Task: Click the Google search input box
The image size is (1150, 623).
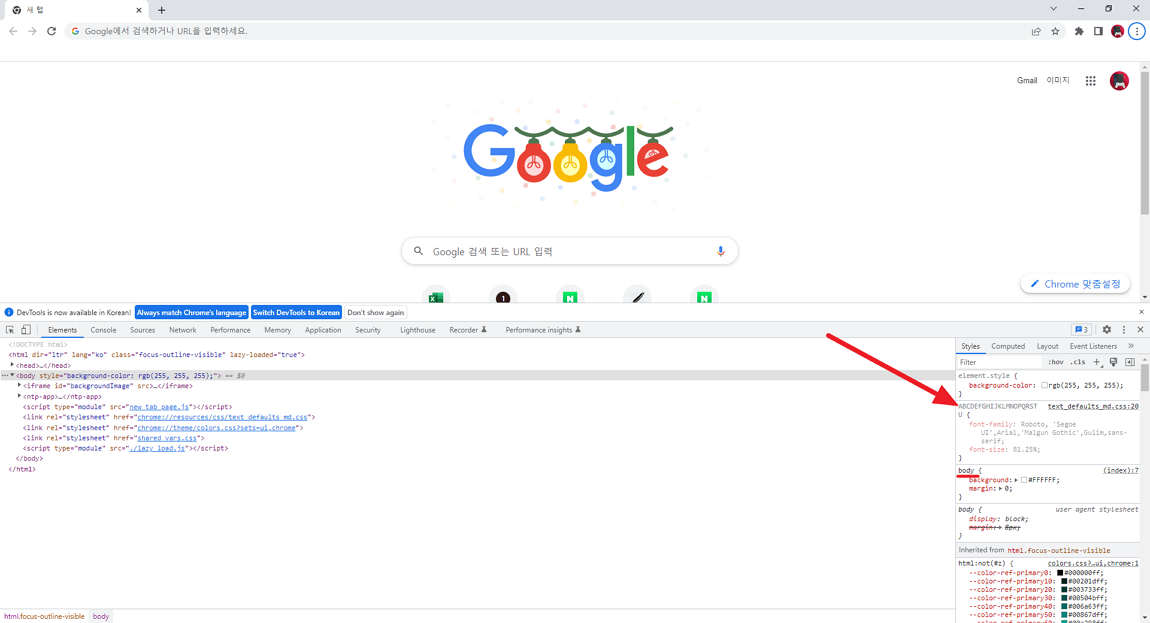Action: point(569,251)
